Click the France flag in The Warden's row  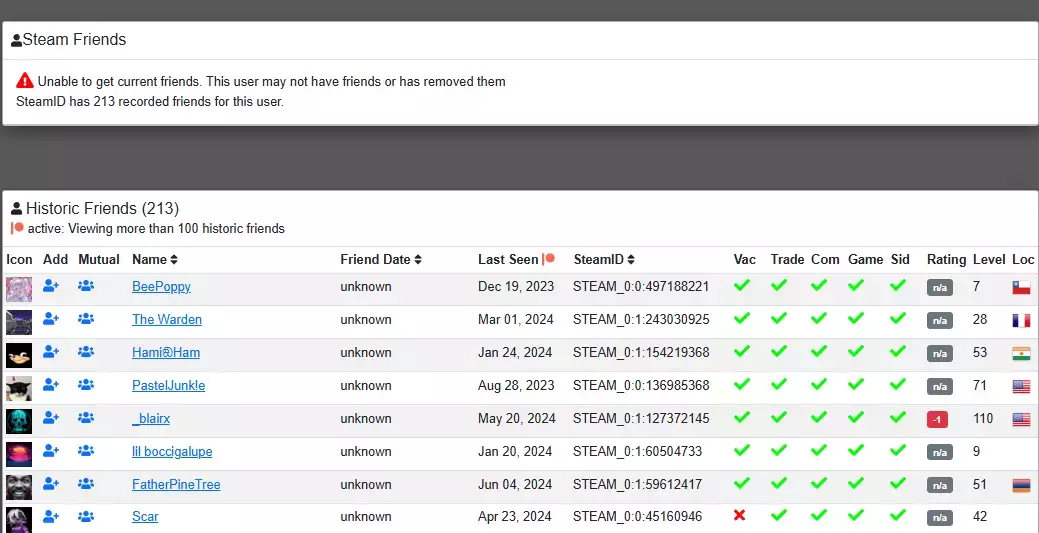point(1021,320)
